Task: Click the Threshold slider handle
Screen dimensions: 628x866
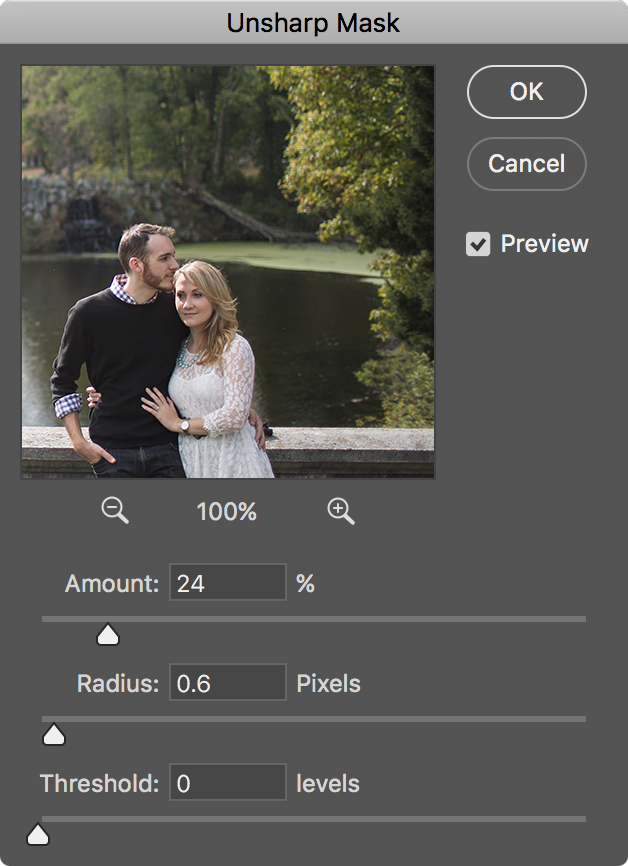Action: click(x=38, y=835)
